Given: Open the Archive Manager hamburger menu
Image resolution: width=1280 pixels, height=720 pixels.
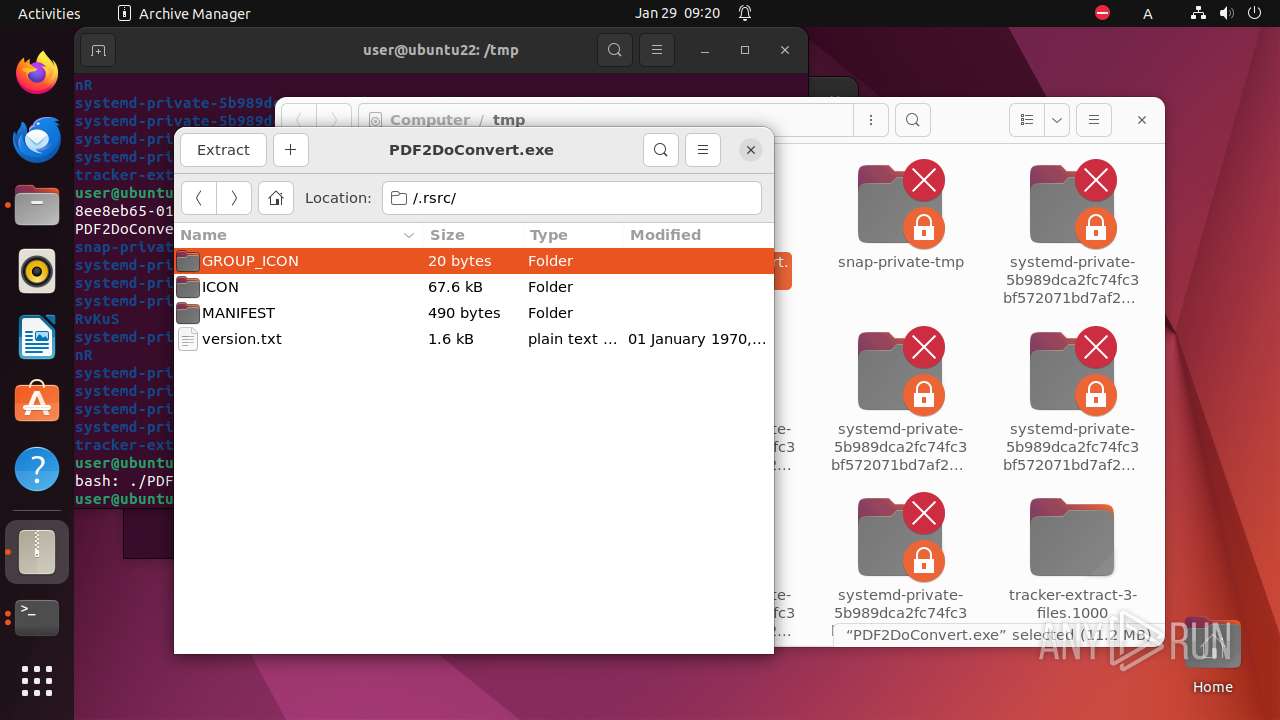Looking at the screenshot, I should tap(703, 150).
